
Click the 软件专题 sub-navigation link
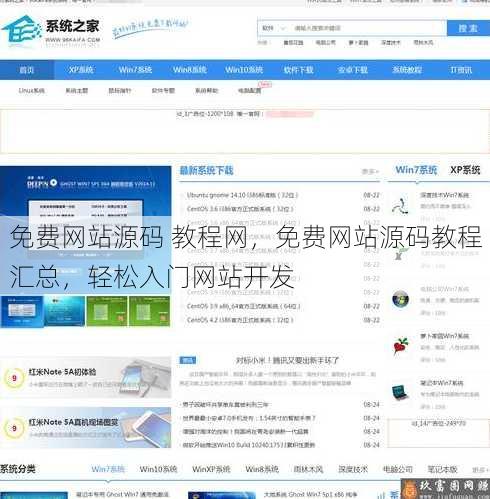click(x=163, y=91)
